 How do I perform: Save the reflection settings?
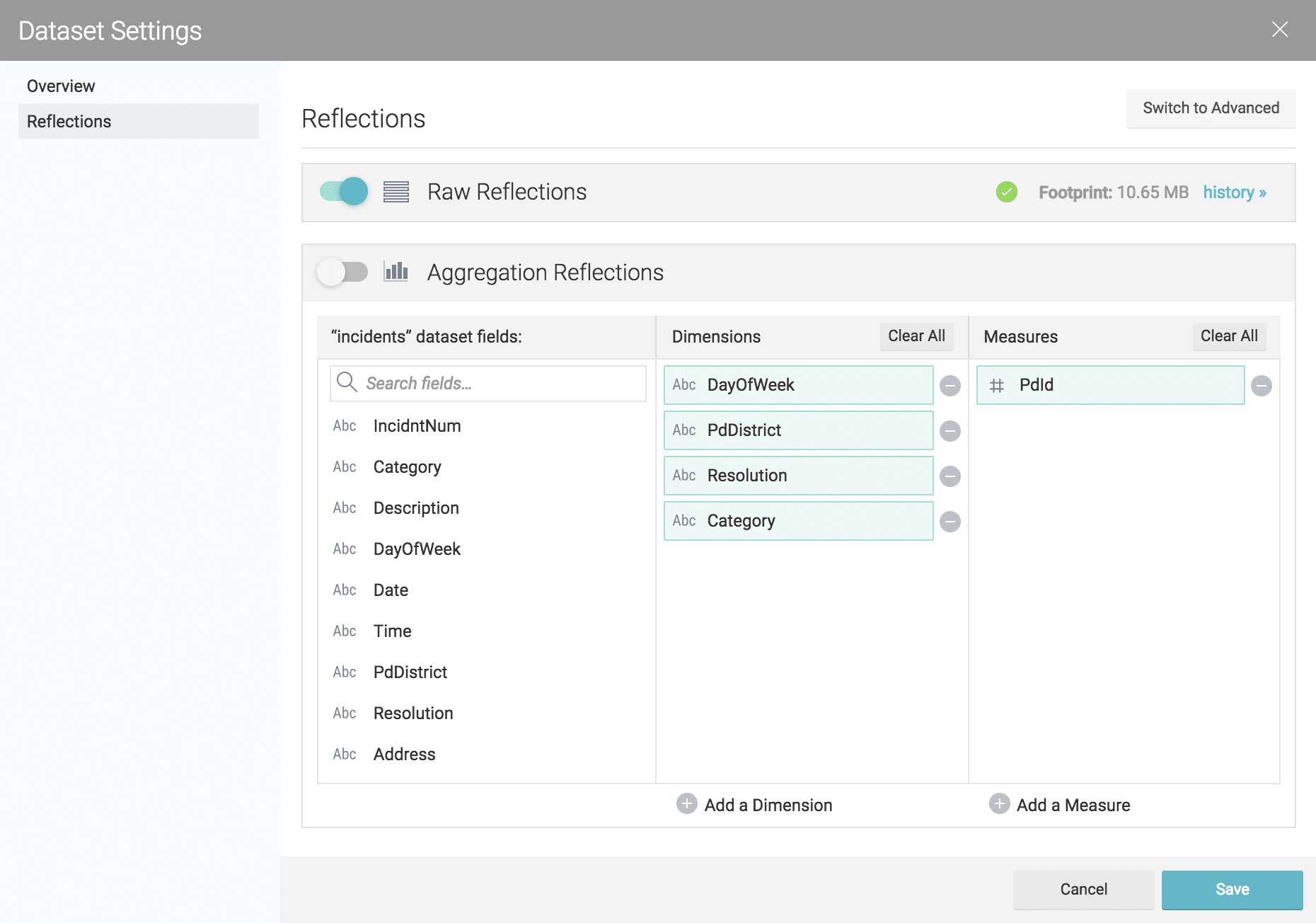click(1232, 890)
